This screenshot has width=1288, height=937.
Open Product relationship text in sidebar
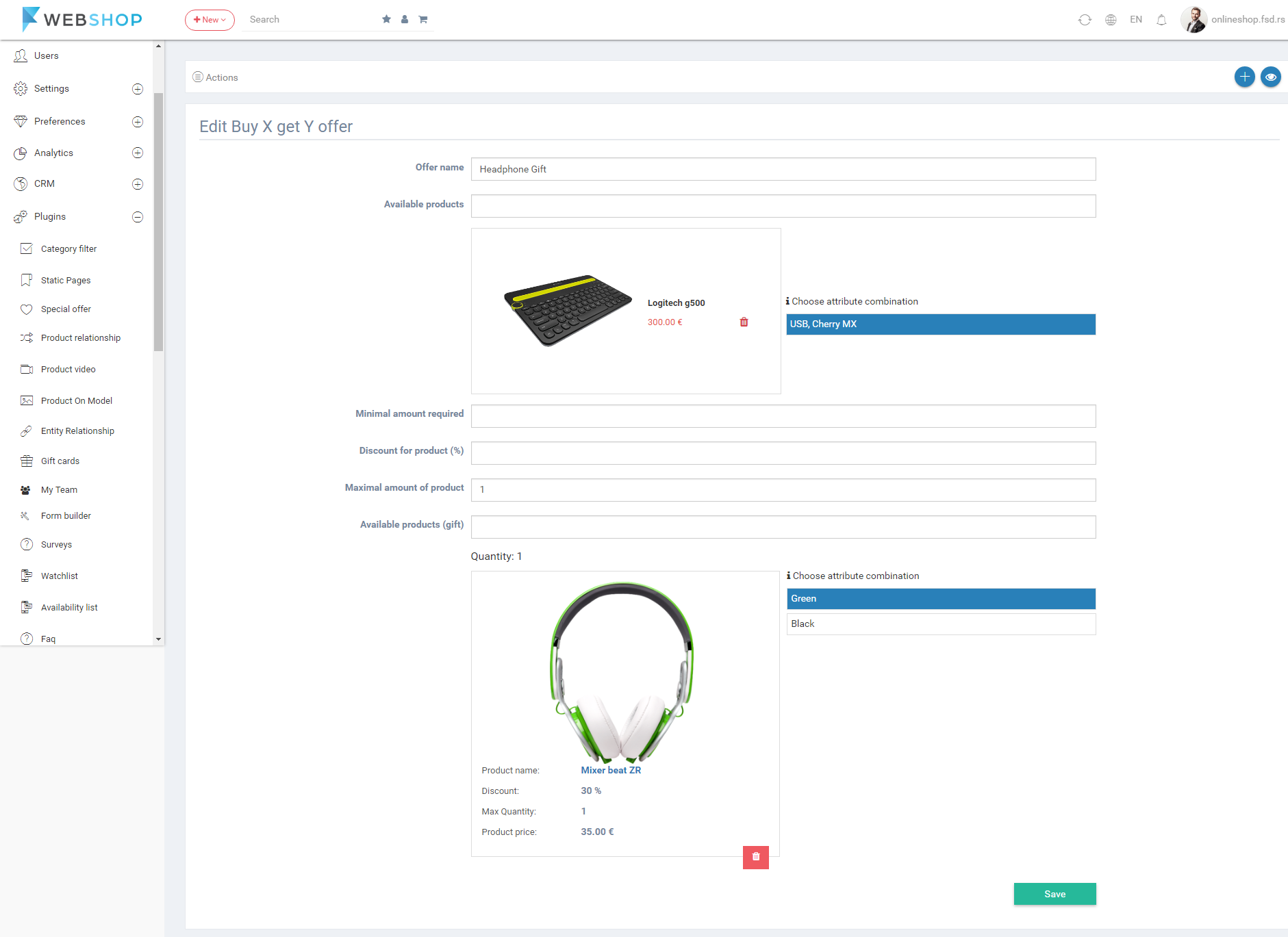click(81, 337)
